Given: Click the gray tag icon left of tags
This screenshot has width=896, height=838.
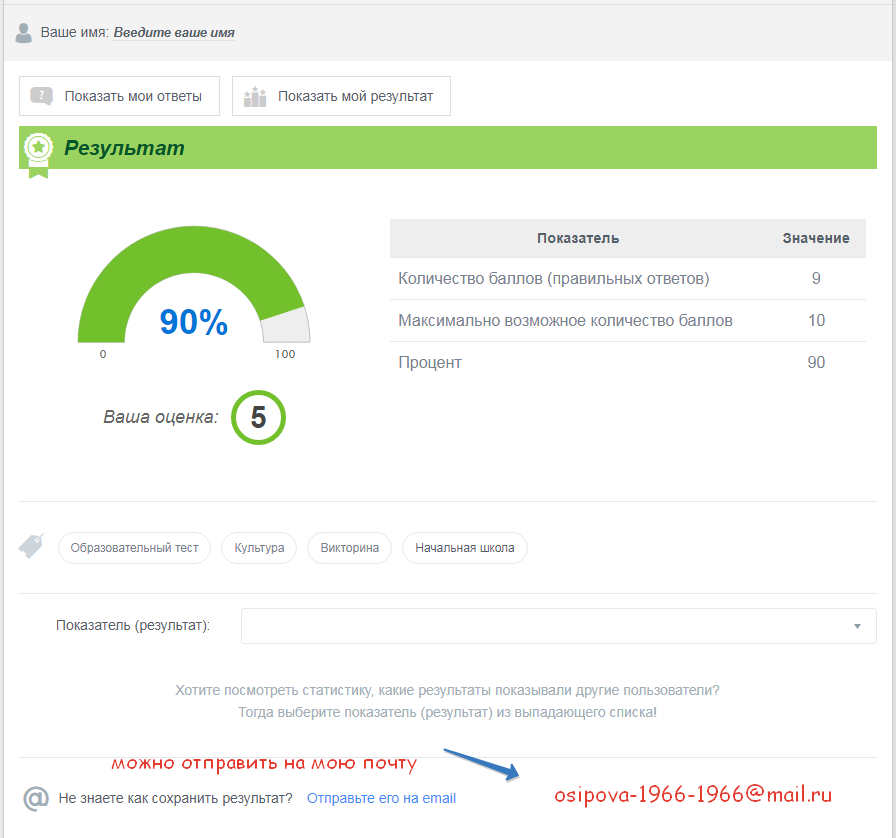Looking at the screenshot, I should (x=31, y=546).
